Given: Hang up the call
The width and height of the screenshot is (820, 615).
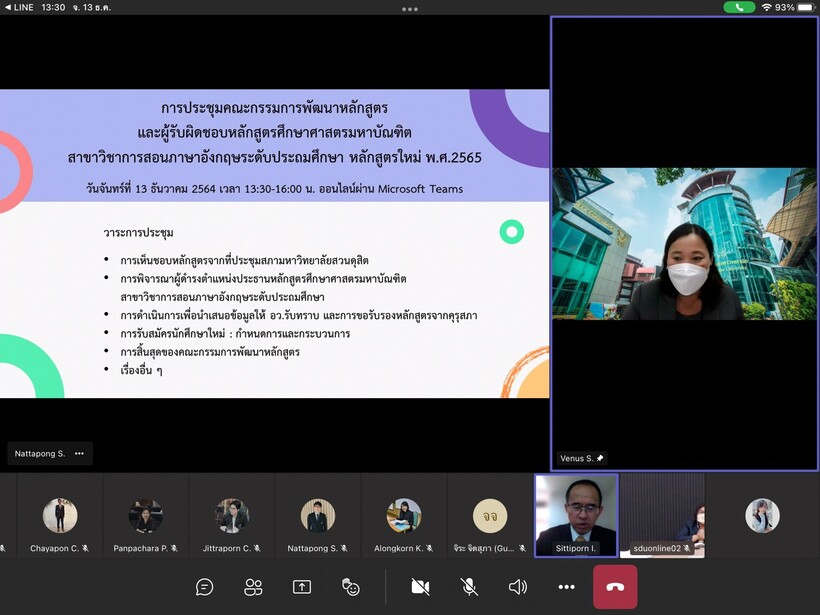Looking at the screenshot, I should point(614,587).
